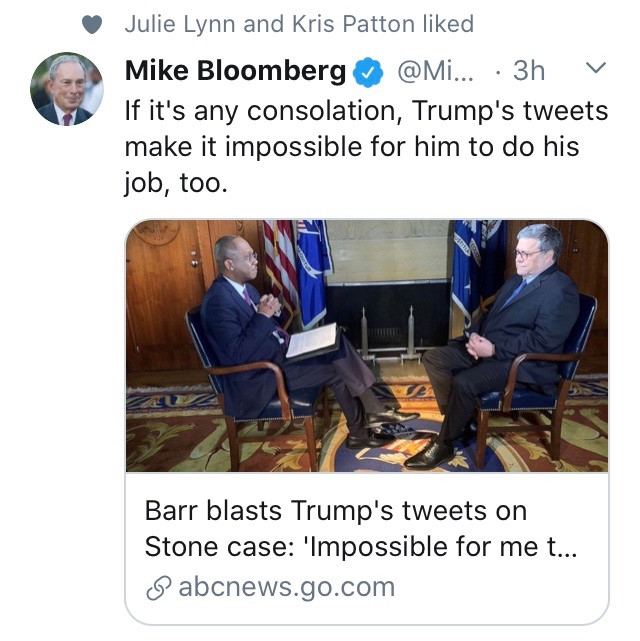Open the "Barr blasts Trump's tweets on" headline
This screenshot has height=641, width=640.
coord(336,510)
